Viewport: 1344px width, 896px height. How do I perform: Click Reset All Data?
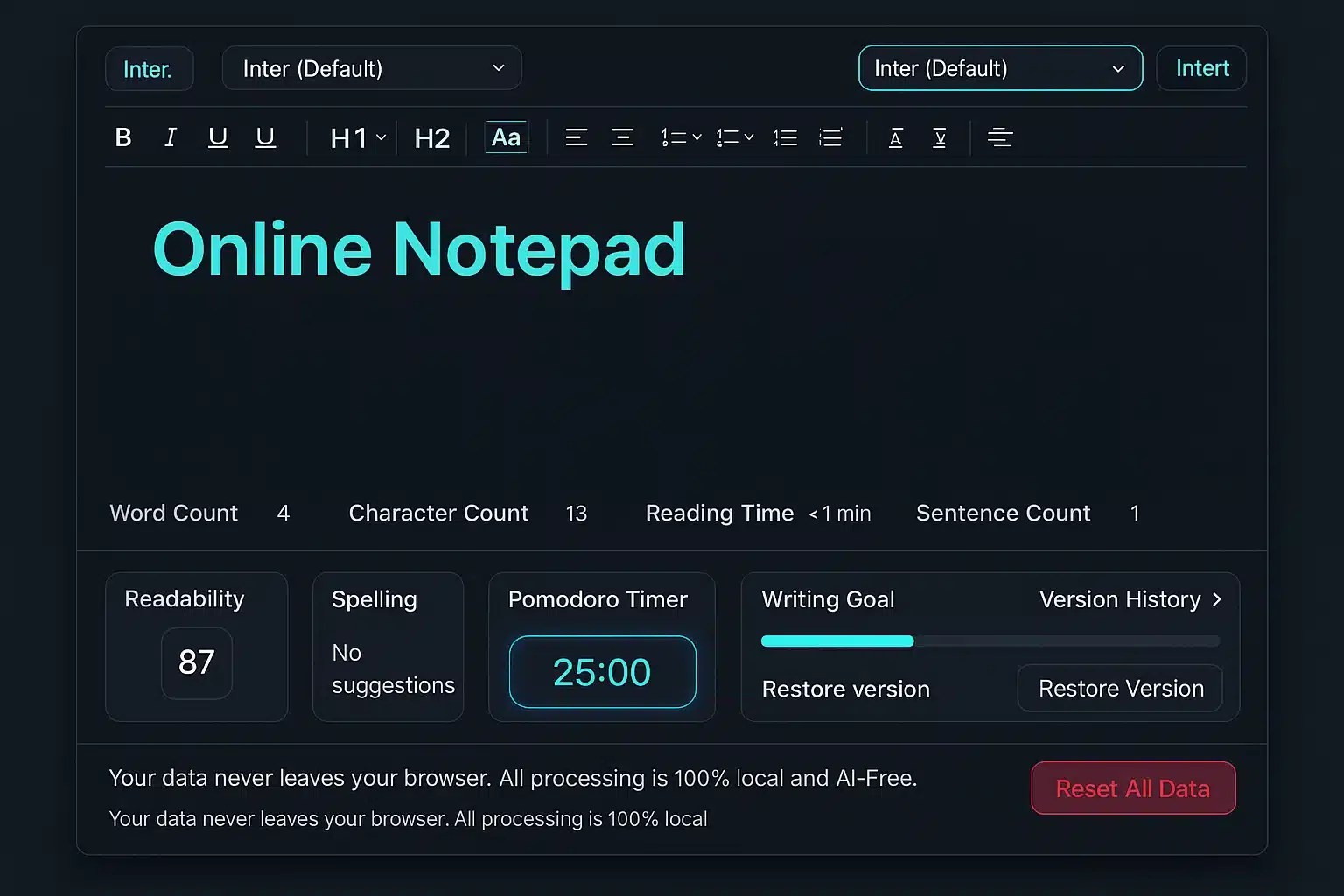pos(1132,787)
